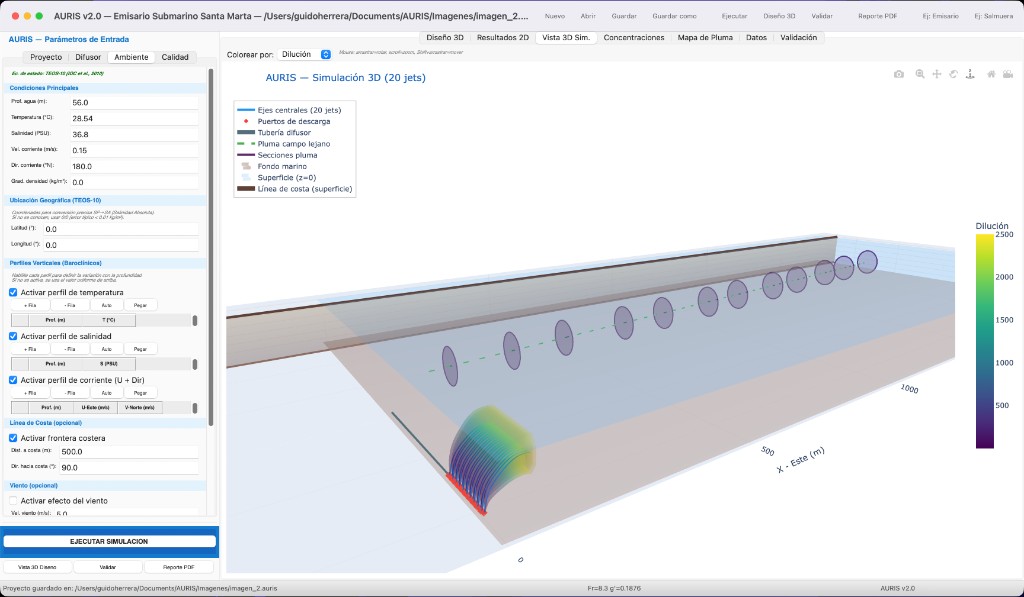The height and width of the screenshot is (597, 1024).
Task: Load the Ej: Salmuera example
Action: (x=993, y=16)
